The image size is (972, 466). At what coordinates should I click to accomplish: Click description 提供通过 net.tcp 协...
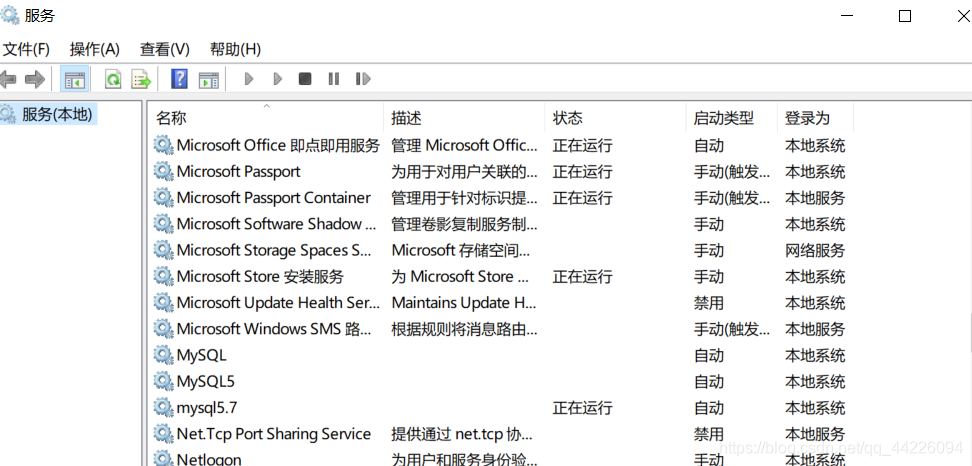(x=461, y=434)
